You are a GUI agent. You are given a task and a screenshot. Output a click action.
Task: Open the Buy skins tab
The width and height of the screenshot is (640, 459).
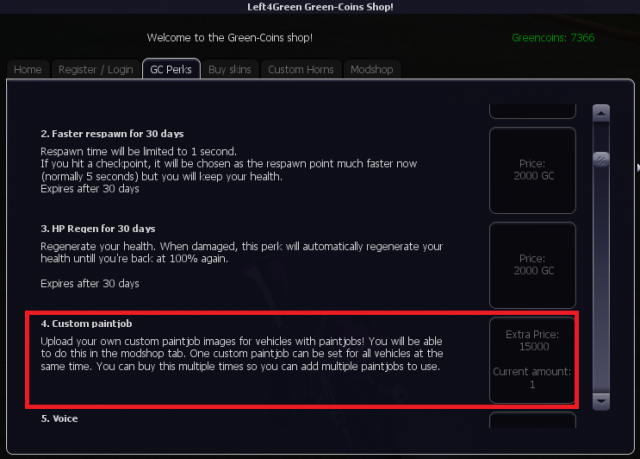[x=230, y=69]
